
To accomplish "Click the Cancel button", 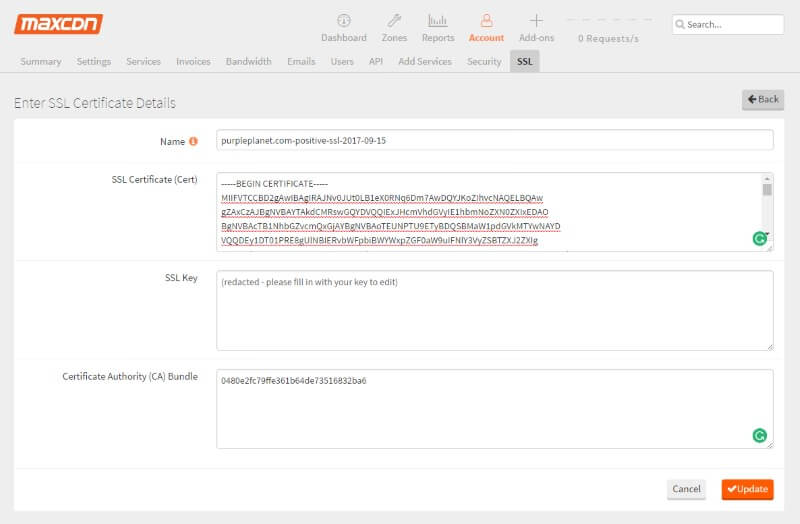I will point(686,489).
